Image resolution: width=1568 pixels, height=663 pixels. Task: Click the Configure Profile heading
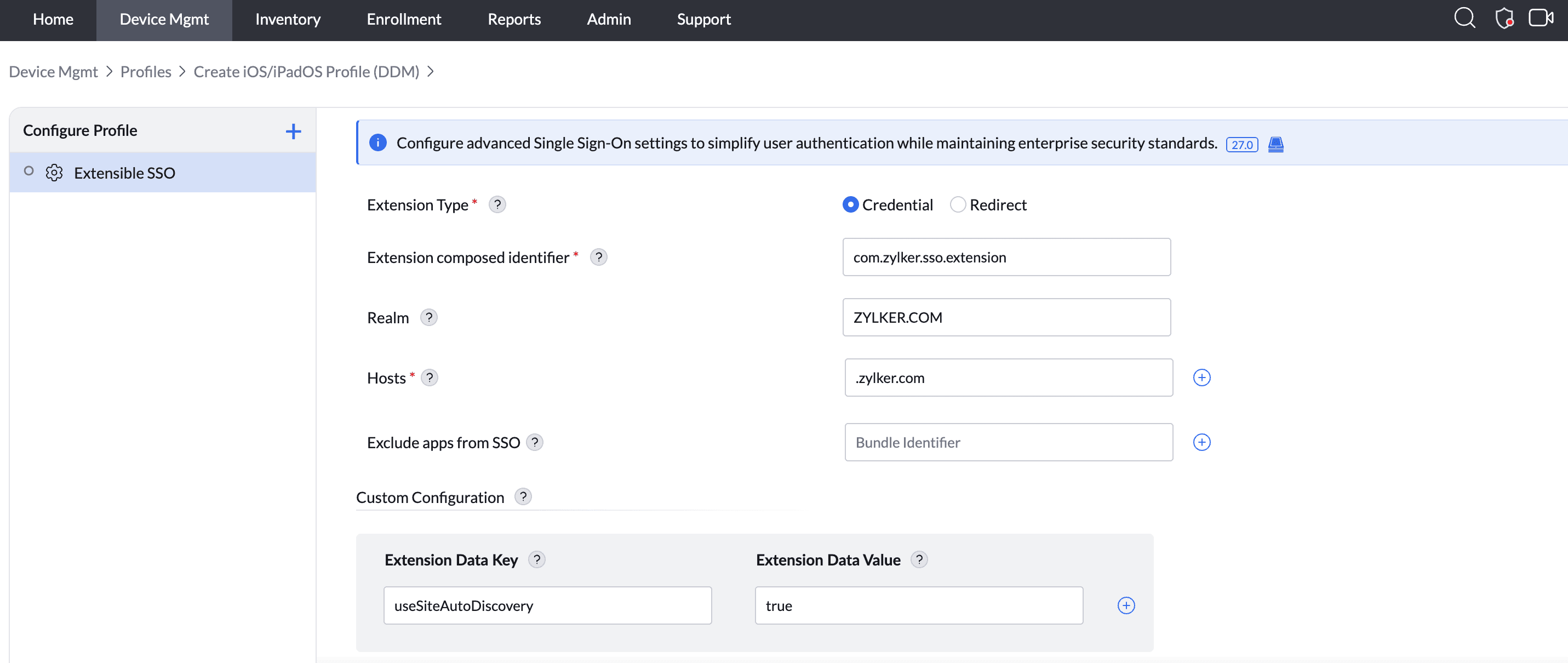(80, 130)
